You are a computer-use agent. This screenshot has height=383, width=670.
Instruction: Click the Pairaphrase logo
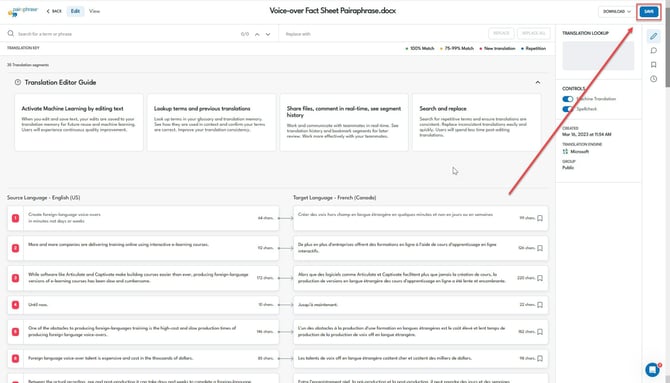point(23,11)
